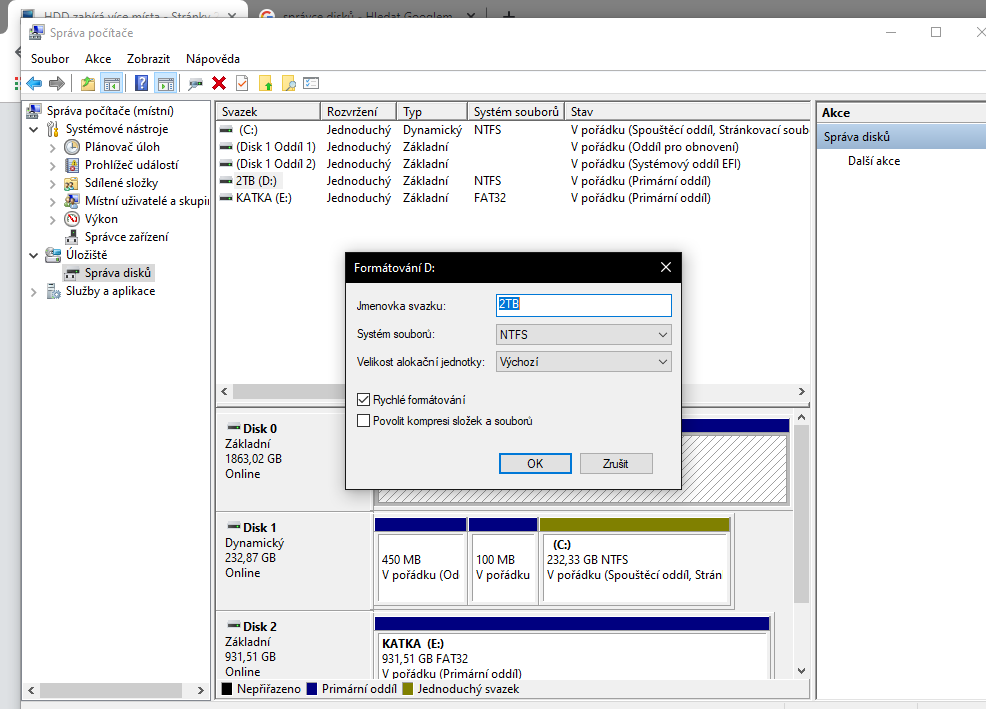Select the KATKA (E:) volume row

[263, 198]
